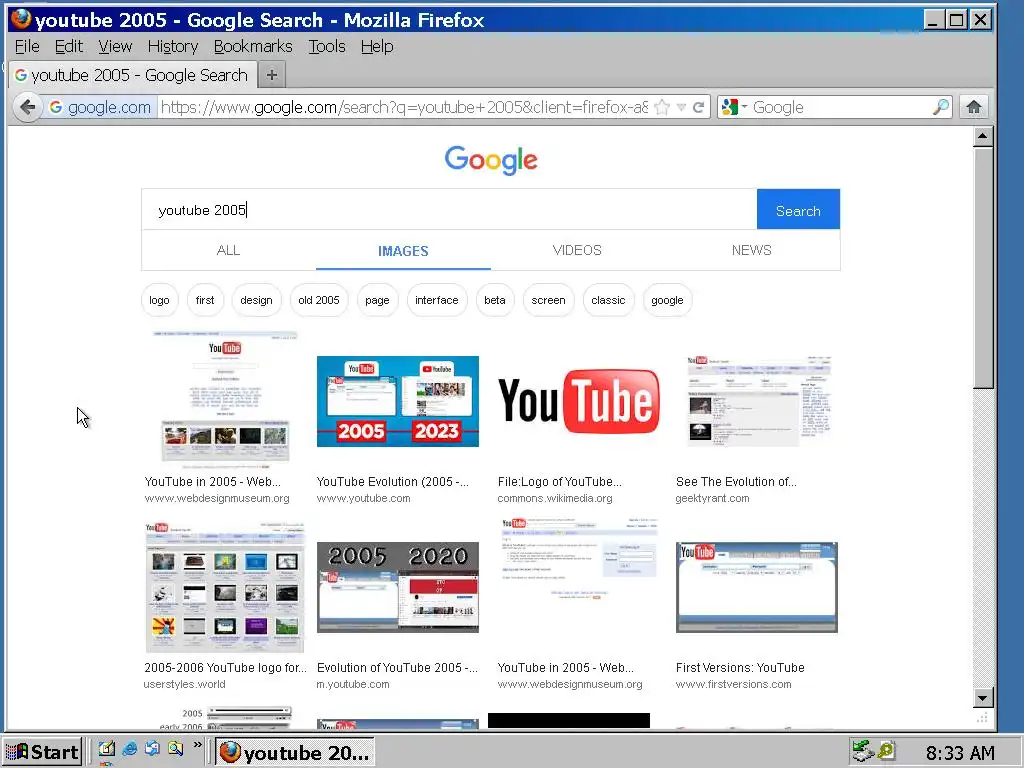This screenshot has height=768, width=1024.
Task: Click the scrollbar up arrow
Action: click(983, 136)
